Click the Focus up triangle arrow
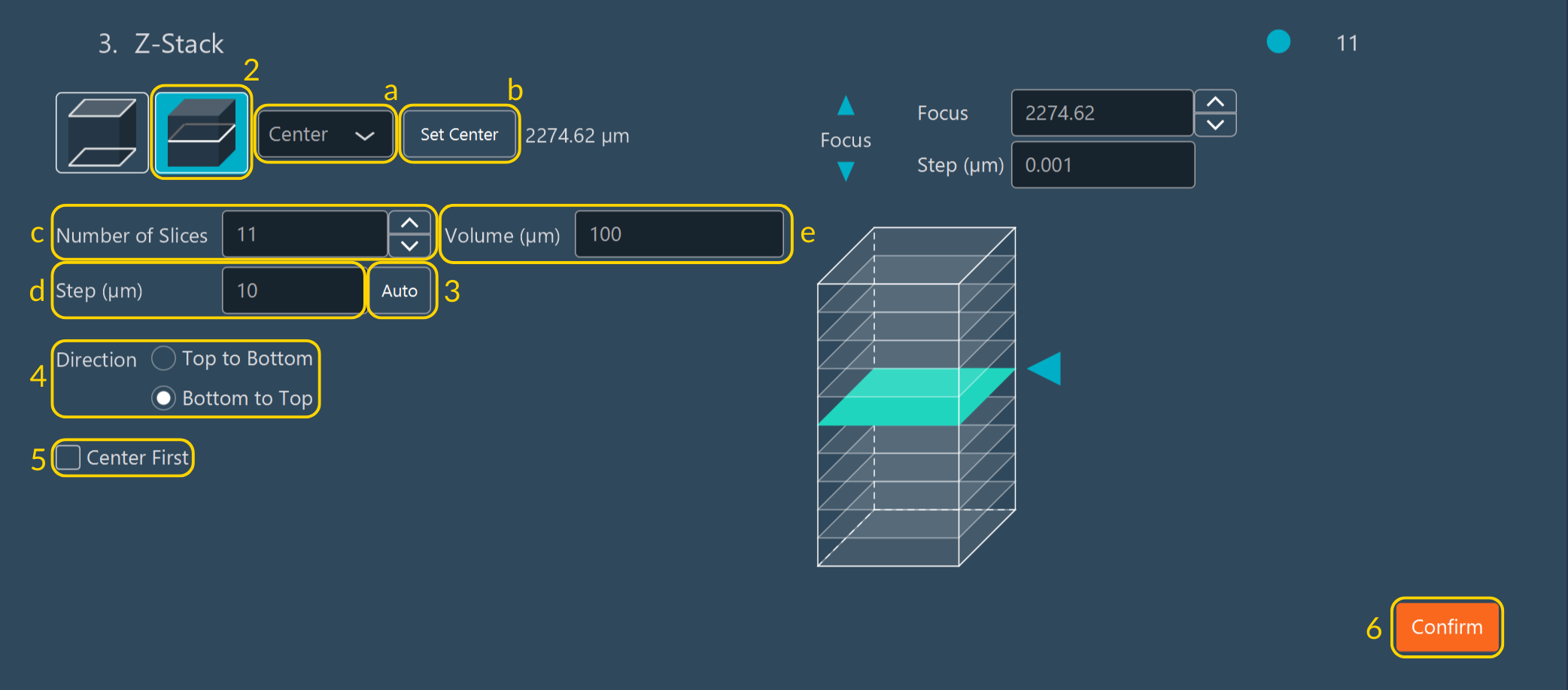The height and width of the screenshot is (690, 1568). click(x=846, y=106)
